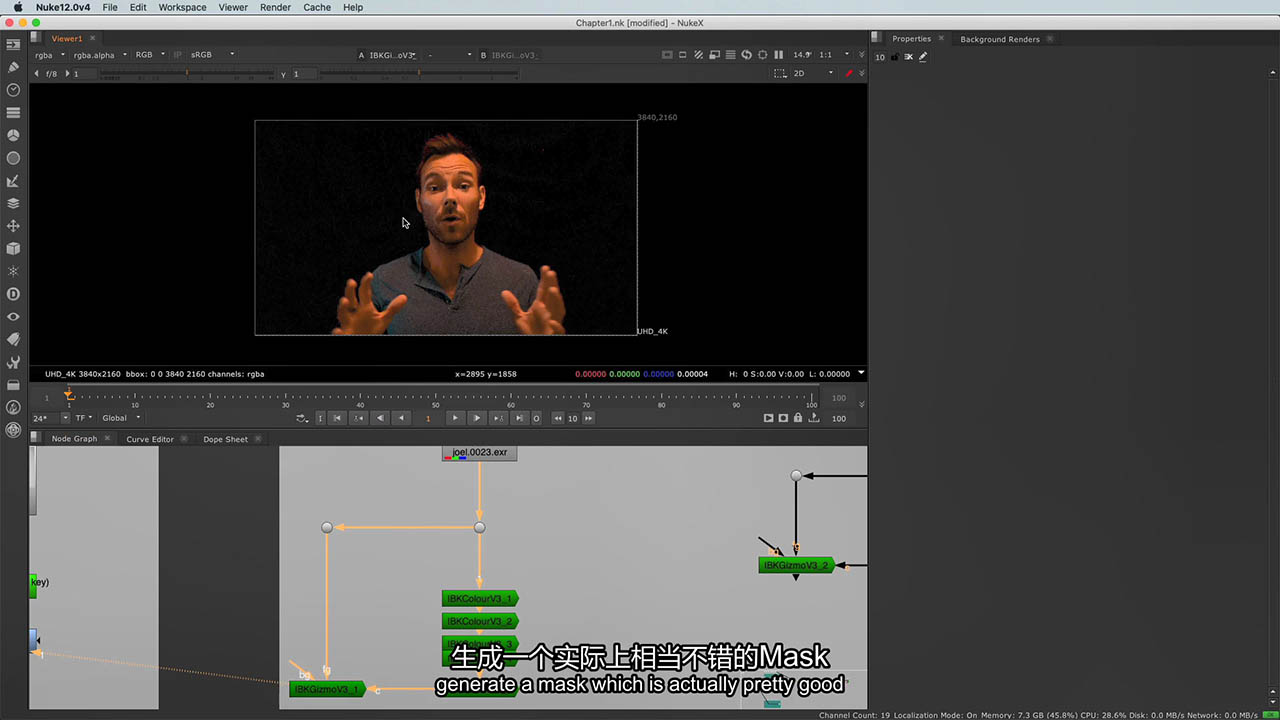Select the joel.0023.exr read node
This screenshot has height=720, width=1280.
pyautogui.click(x=480, y=453)
